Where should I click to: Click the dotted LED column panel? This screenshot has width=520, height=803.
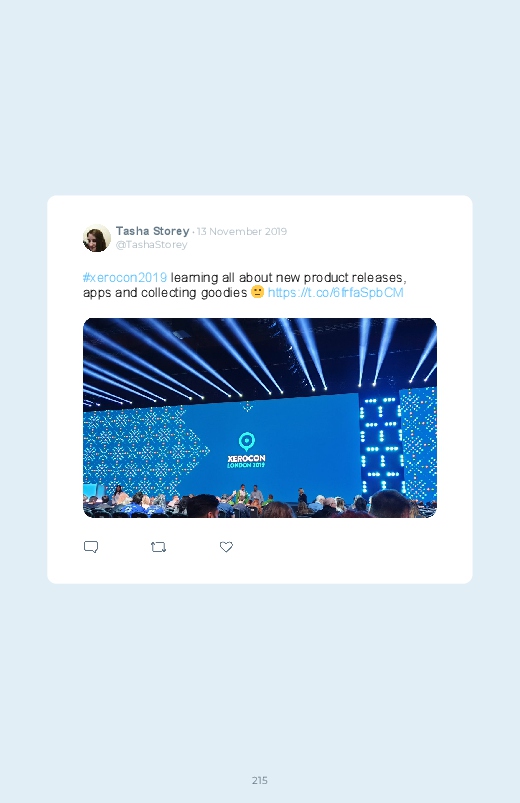(380, 441)
